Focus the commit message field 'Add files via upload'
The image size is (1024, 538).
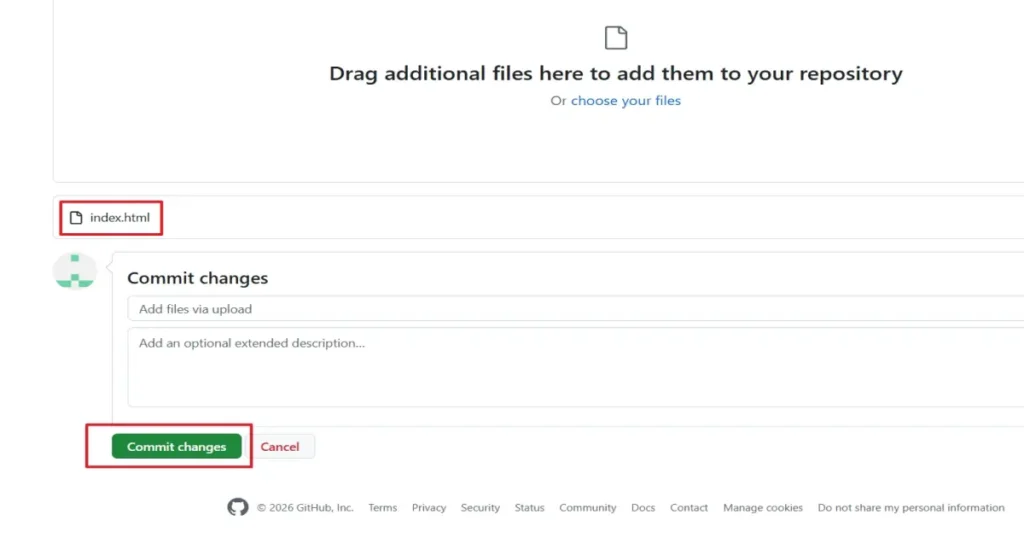(x=575, y=309)
